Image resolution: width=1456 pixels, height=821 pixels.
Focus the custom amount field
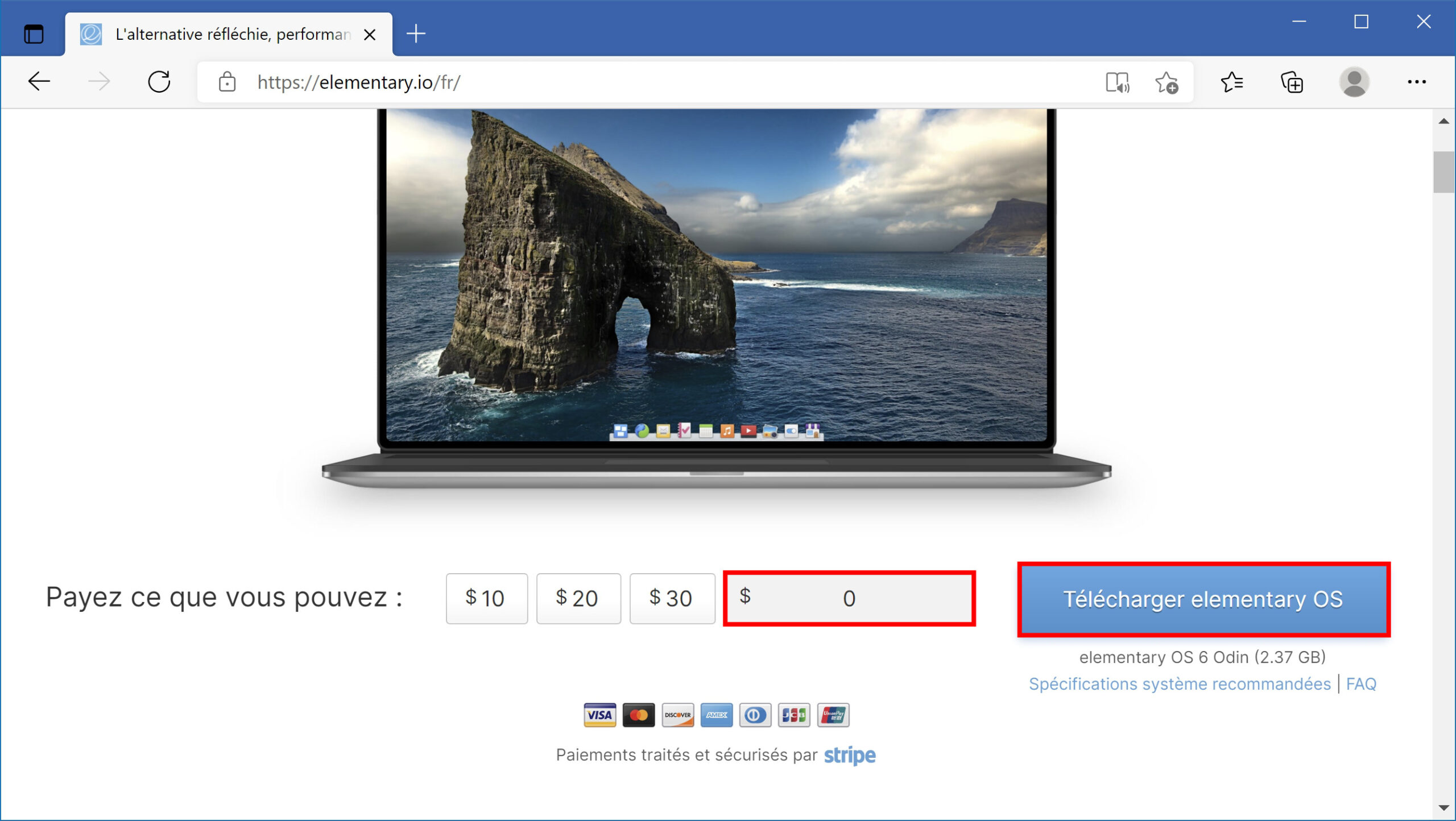(849, 598)
